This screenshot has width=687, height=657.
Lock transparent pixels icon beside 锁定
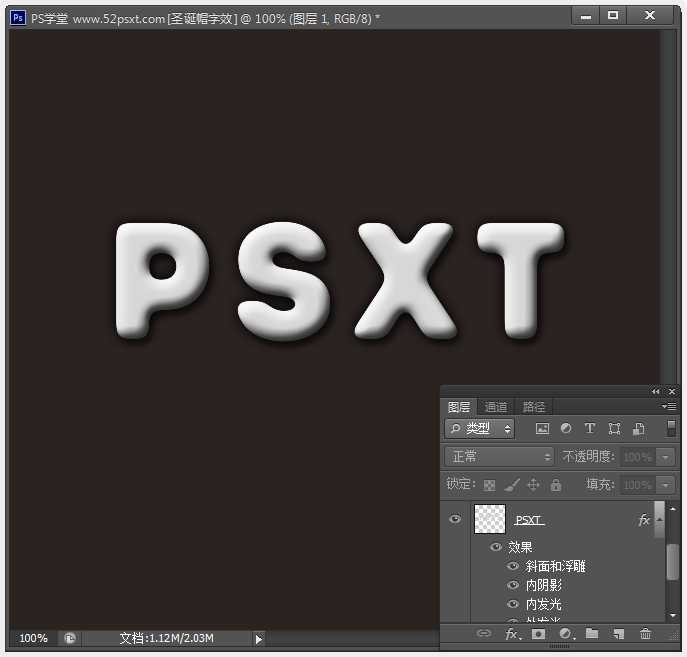489,485
